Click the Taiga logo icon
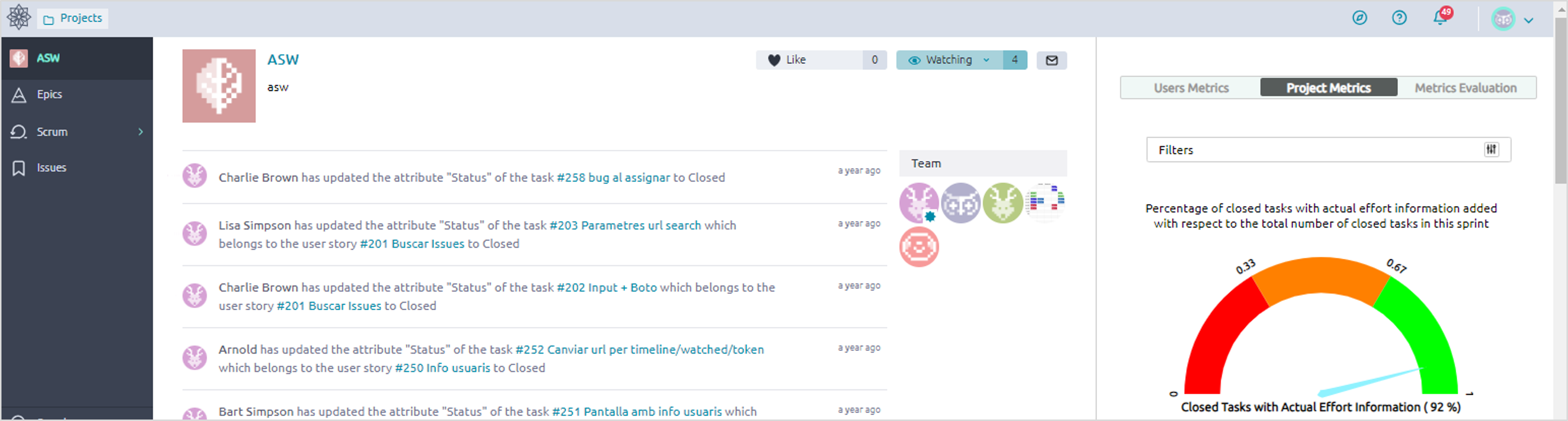 19,17
